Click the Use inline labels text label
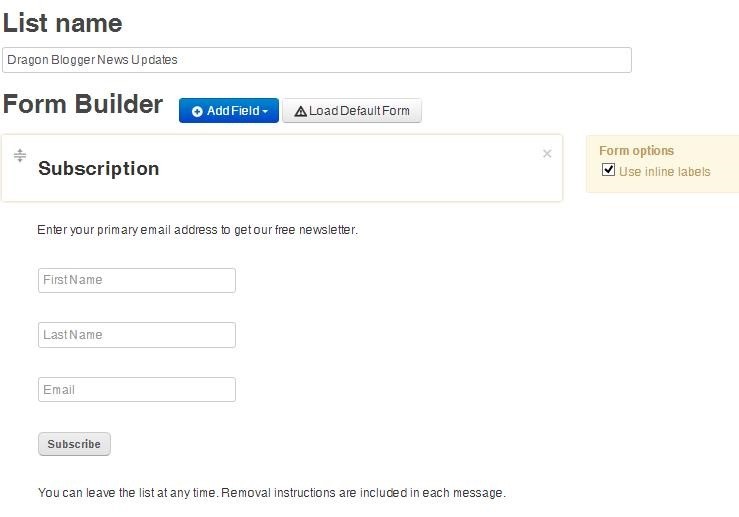 click(664, 172)
